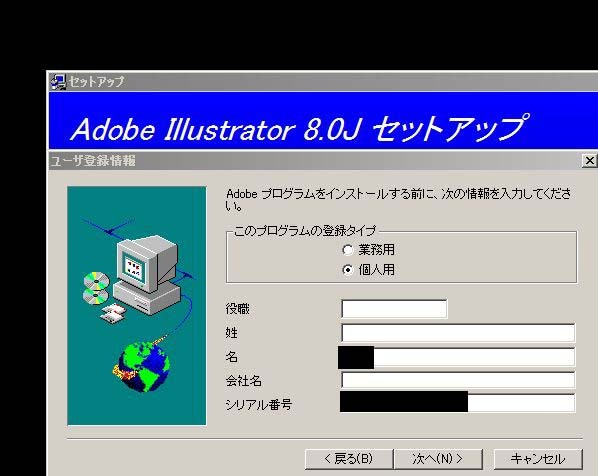Focus the シリアル番号 input field
This screenshot has height=476, width=598.
click(457, 402)
